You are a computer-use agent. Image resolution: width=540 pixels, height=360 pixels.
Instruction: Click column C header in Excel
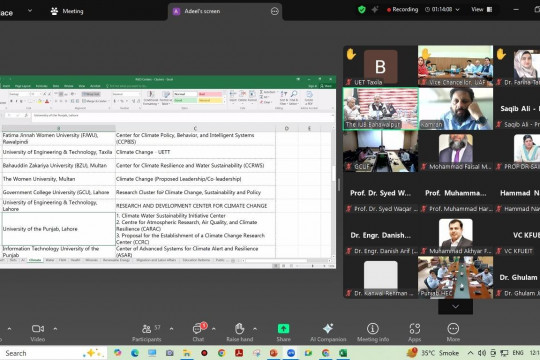(195, 128)
